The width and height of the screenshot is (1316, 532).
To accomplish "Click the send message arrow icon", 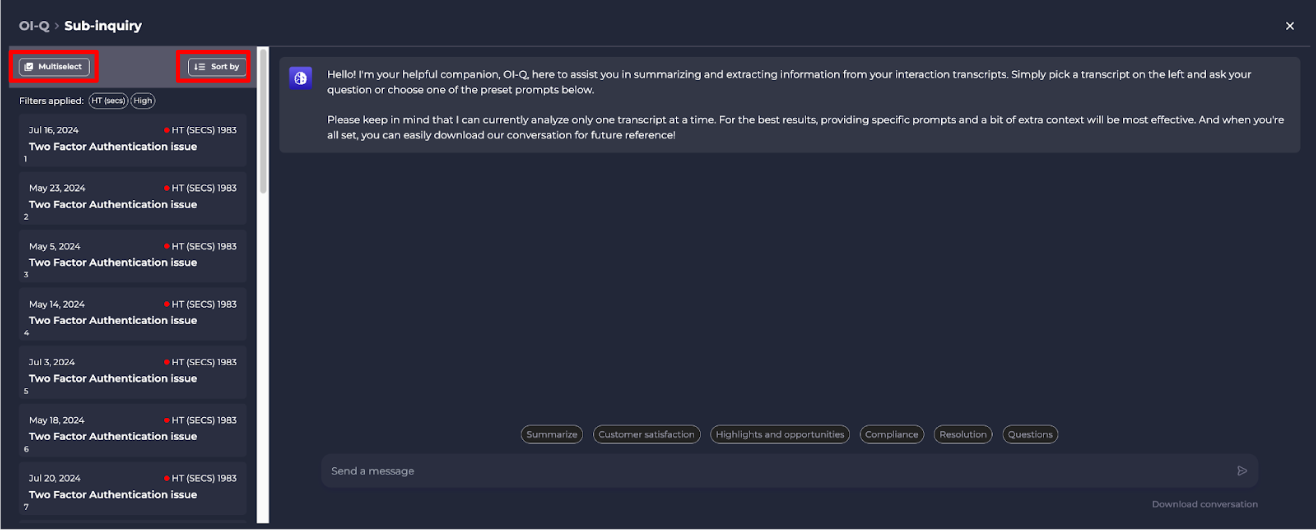I will pos(1242,471).
